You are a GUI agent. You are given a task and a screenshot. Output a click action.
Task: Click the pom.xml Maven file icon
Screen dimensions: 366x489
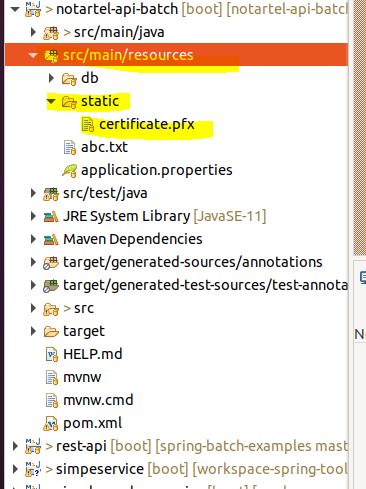coord(51,424)
